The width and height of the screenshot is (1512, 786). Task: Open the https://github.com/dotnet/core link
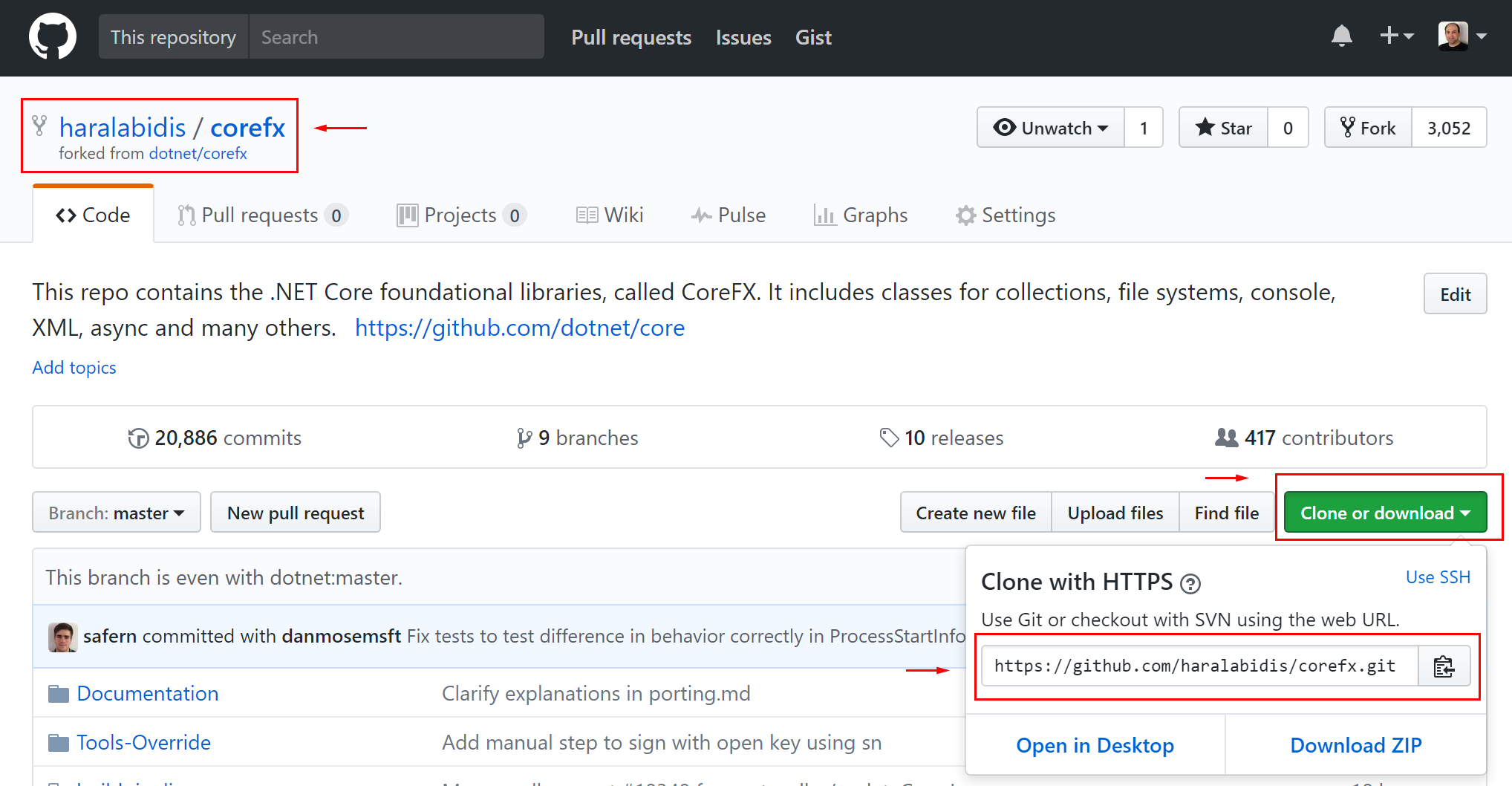(520, 328)
